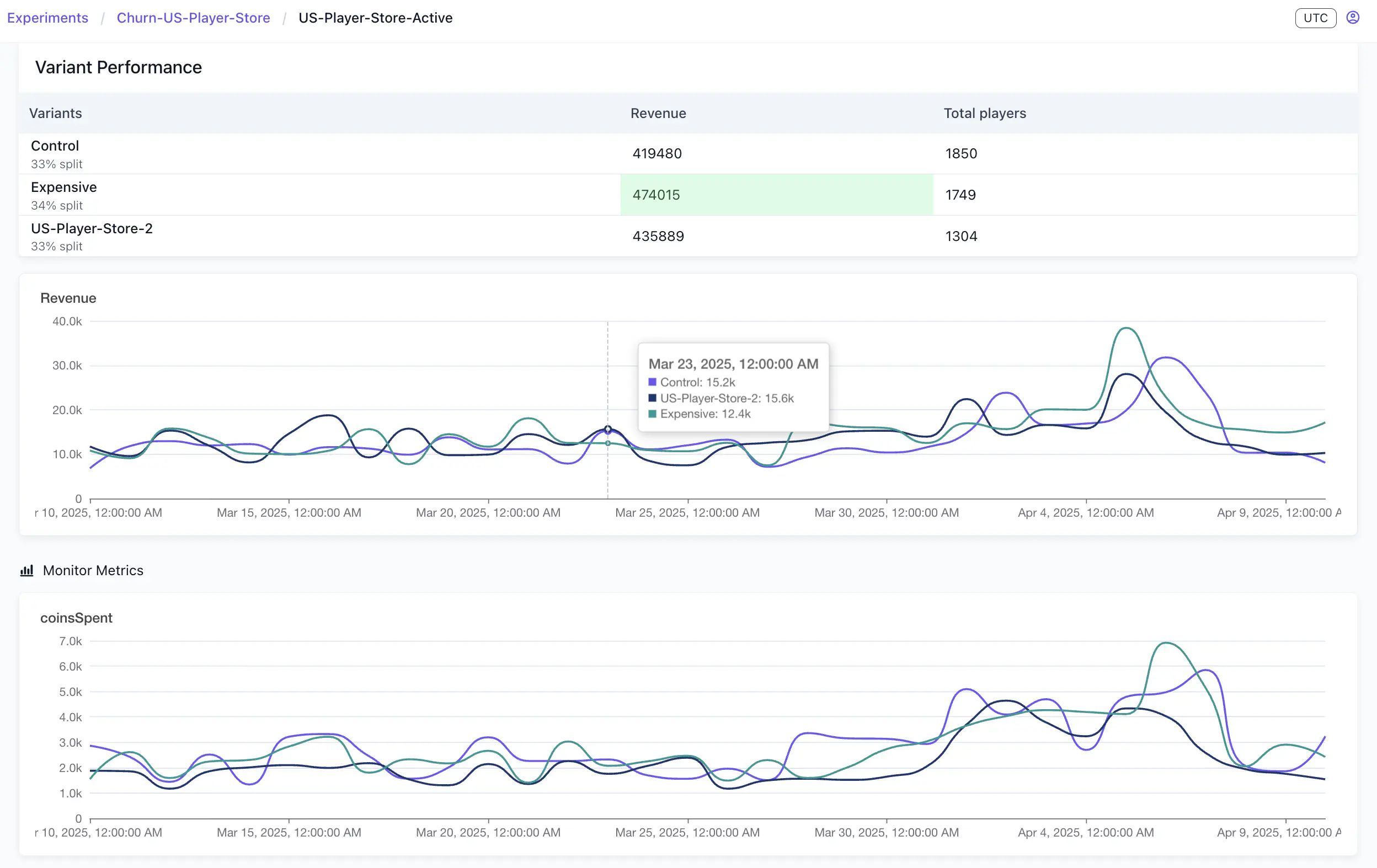Select the highlighted Expensive revenue cell 474015
The image size is (1377, 868).
coord(657,195)
